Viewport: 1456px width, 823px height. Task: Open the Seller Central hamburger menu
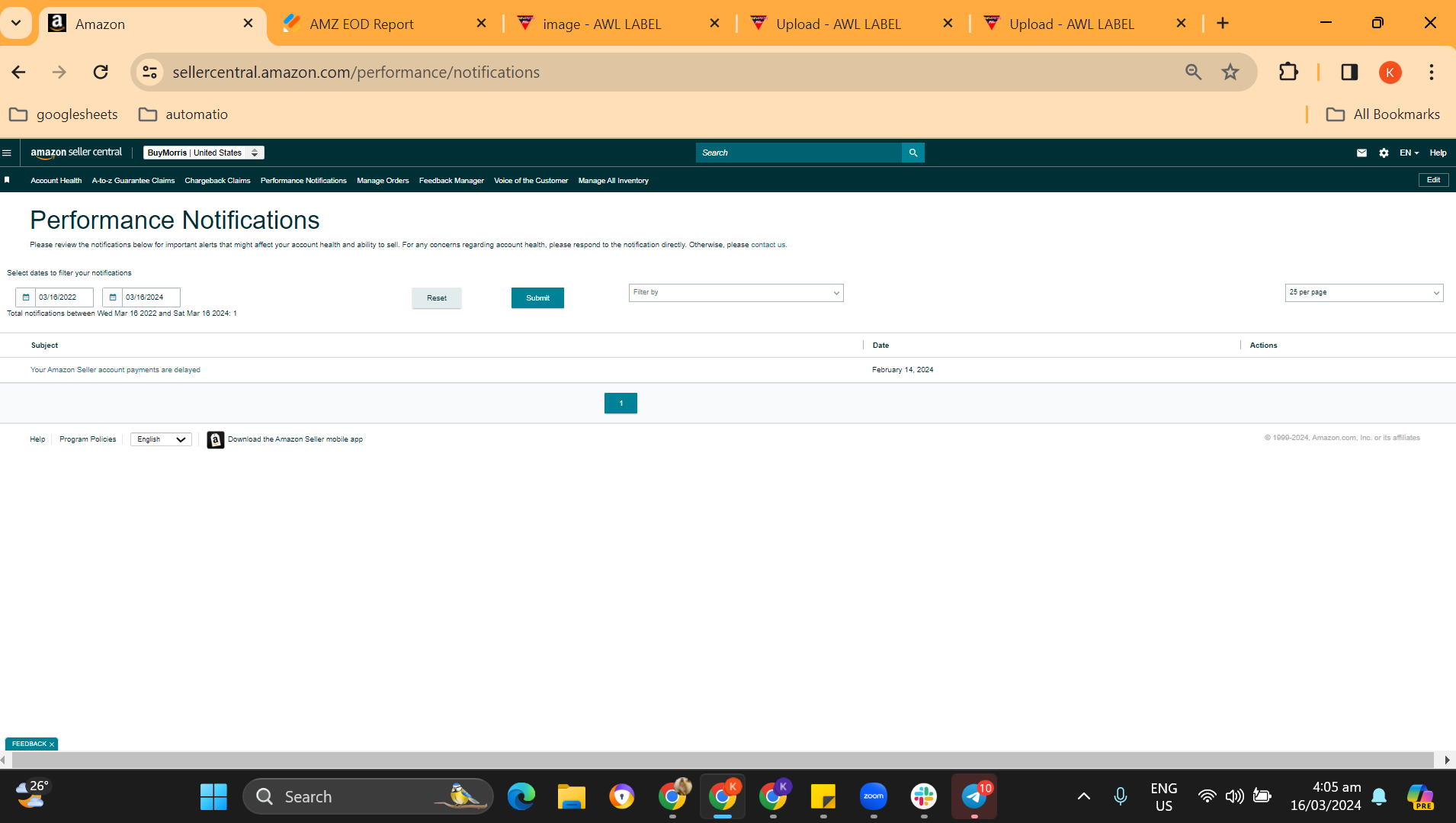point(7,153)
